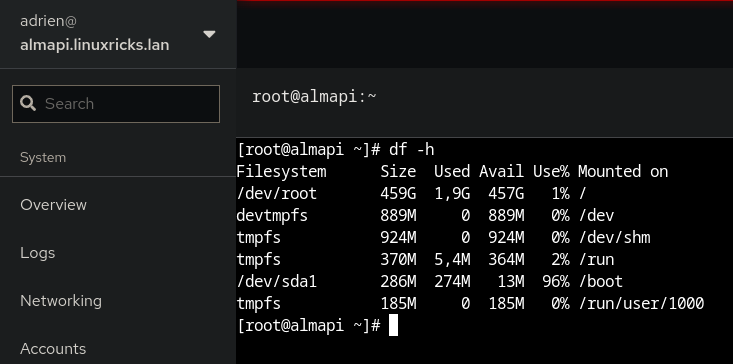This screenshot has height=364, width=733.
Task: Click the devtmpfs filesystem entry
Action: tap(273, 215)
